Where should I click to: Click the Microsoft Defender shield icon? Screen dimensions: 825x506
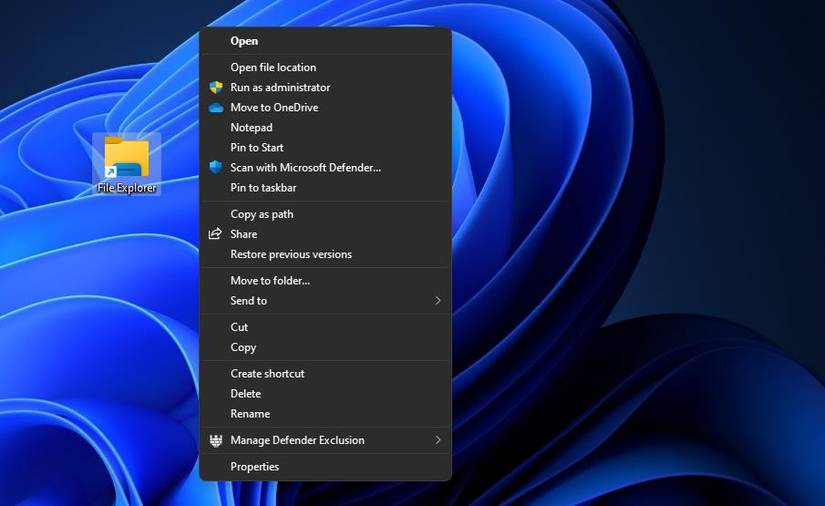pos(216,167)
